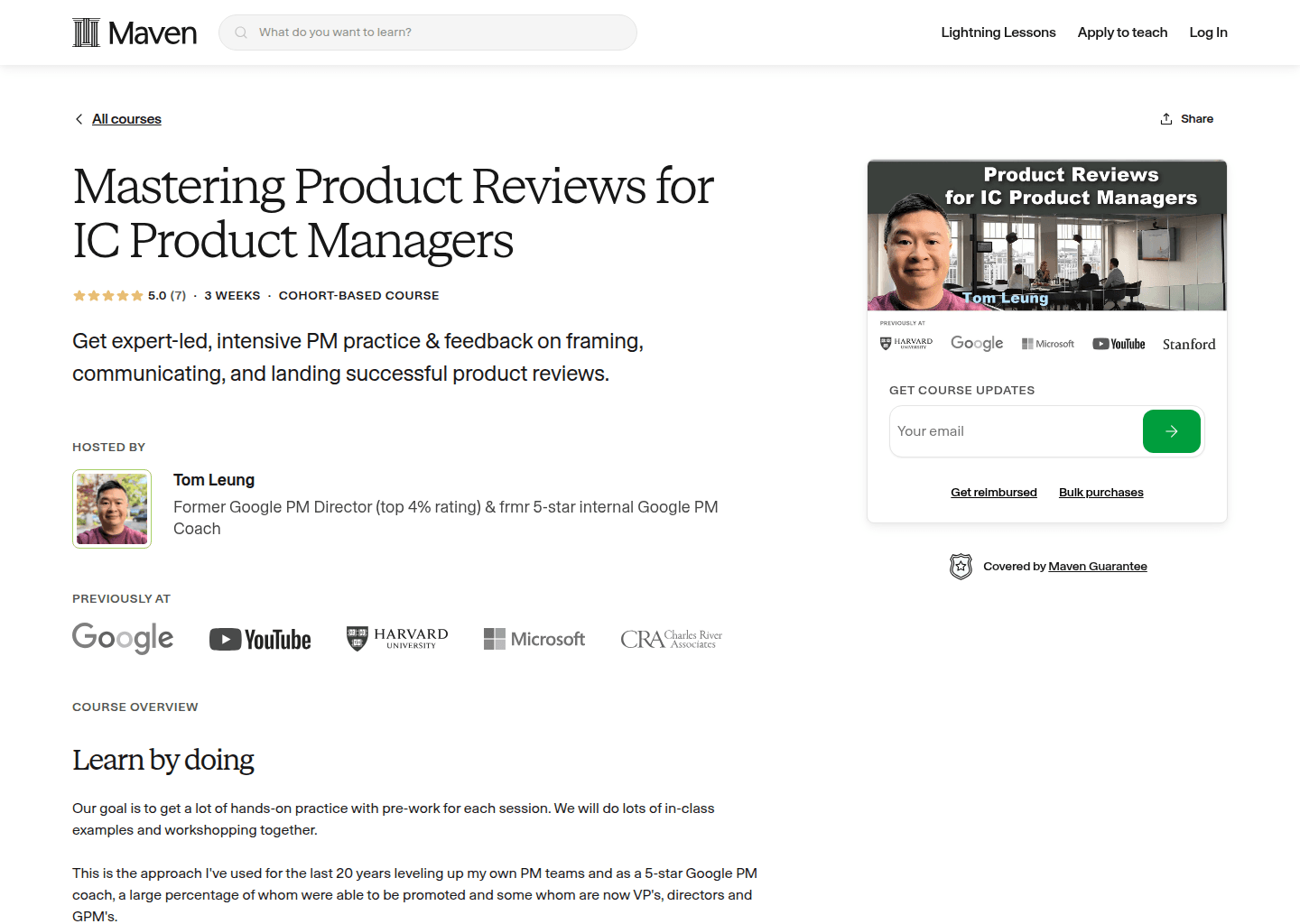Click the Harvard University logo

pos(396,638)
